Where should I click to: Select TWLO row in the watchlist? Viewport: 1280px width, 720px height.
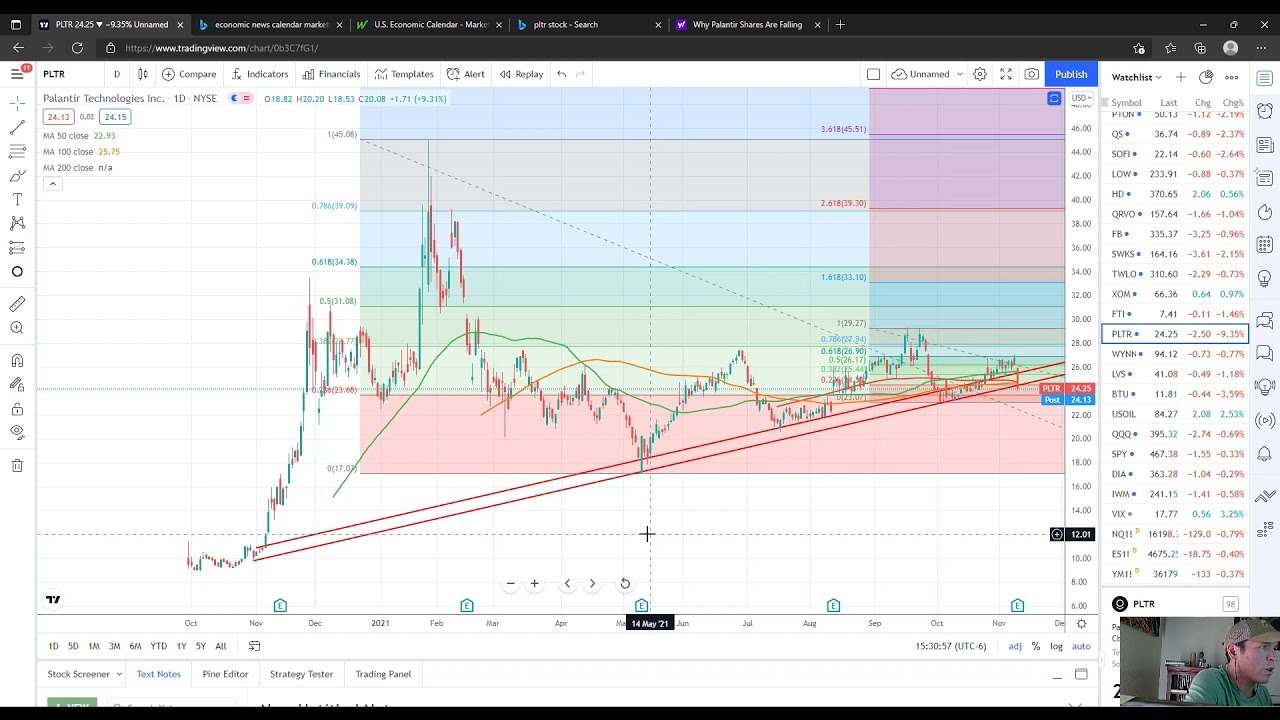[1175, 274]
